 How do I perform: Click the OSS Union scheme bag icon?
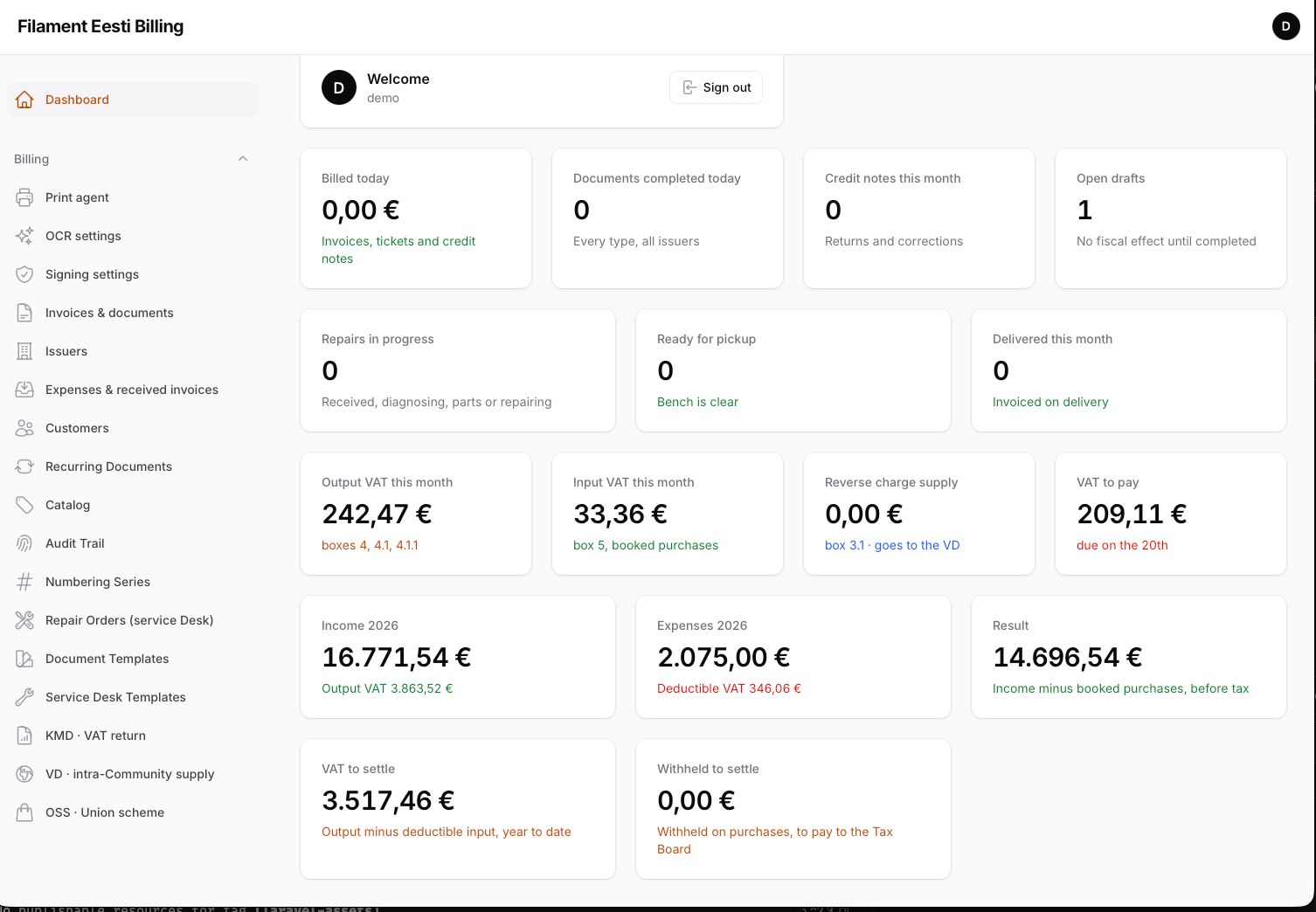pos(24,812)
